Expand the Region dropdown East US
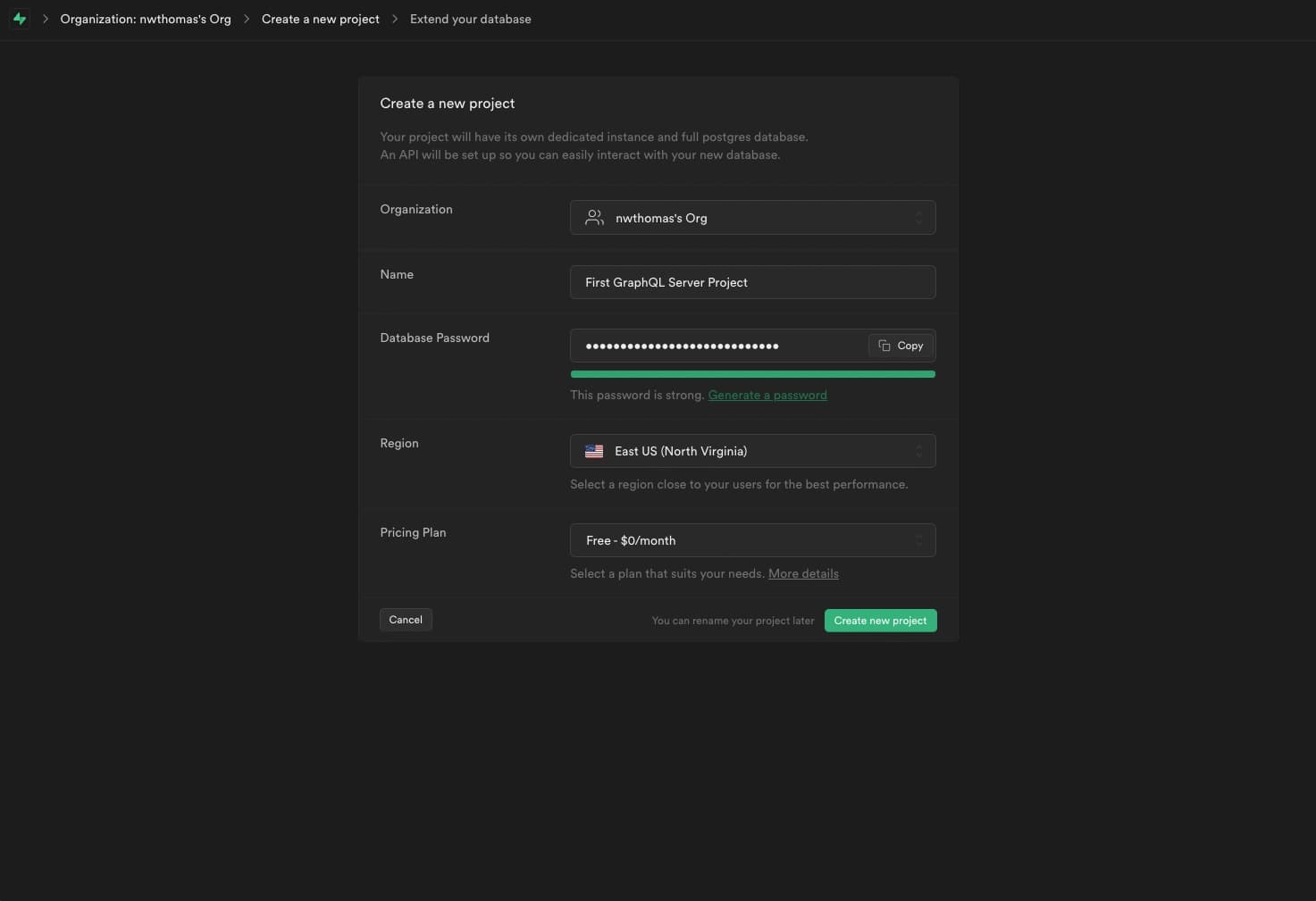Viewport: 1316px width, 901px height. pyautogui.click(x=752, y=452)
